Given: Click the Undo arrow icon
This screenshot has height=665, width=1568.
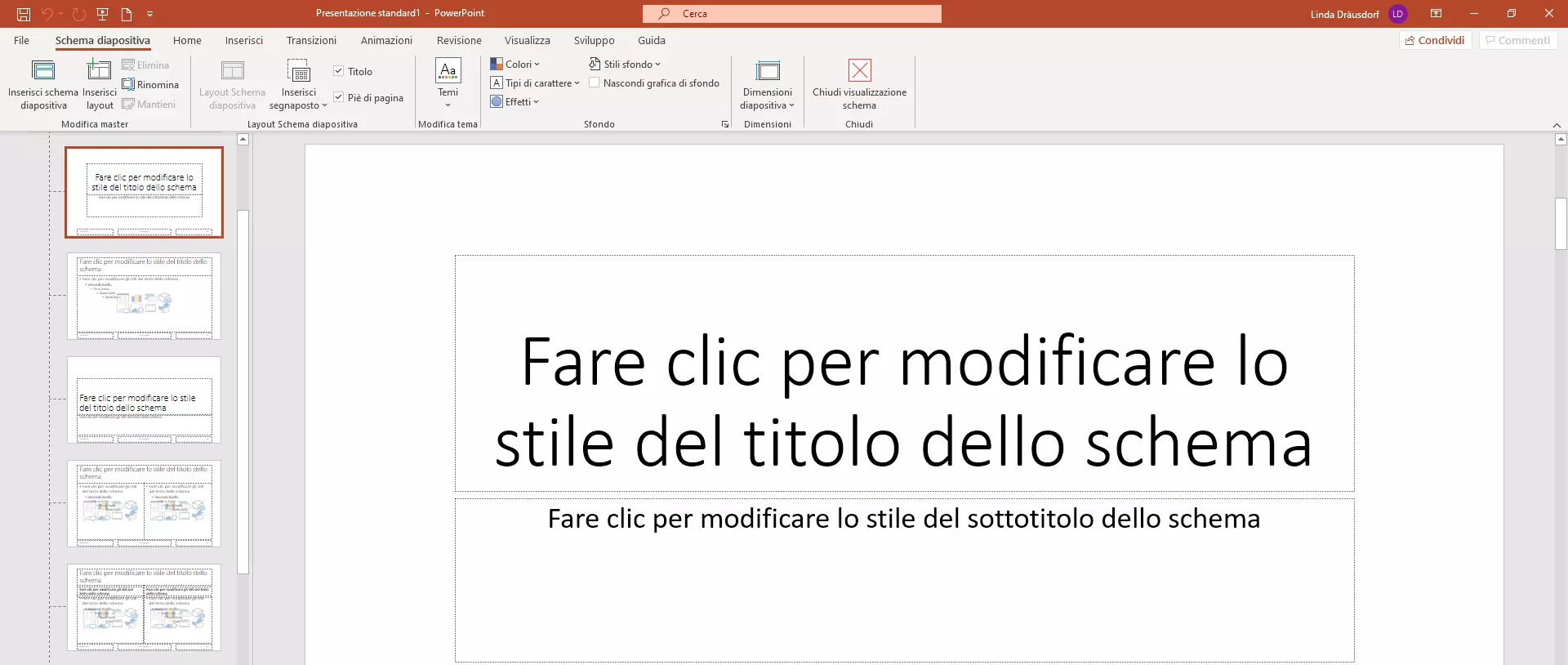Looking at the screenshot, I should coord(47,14).
